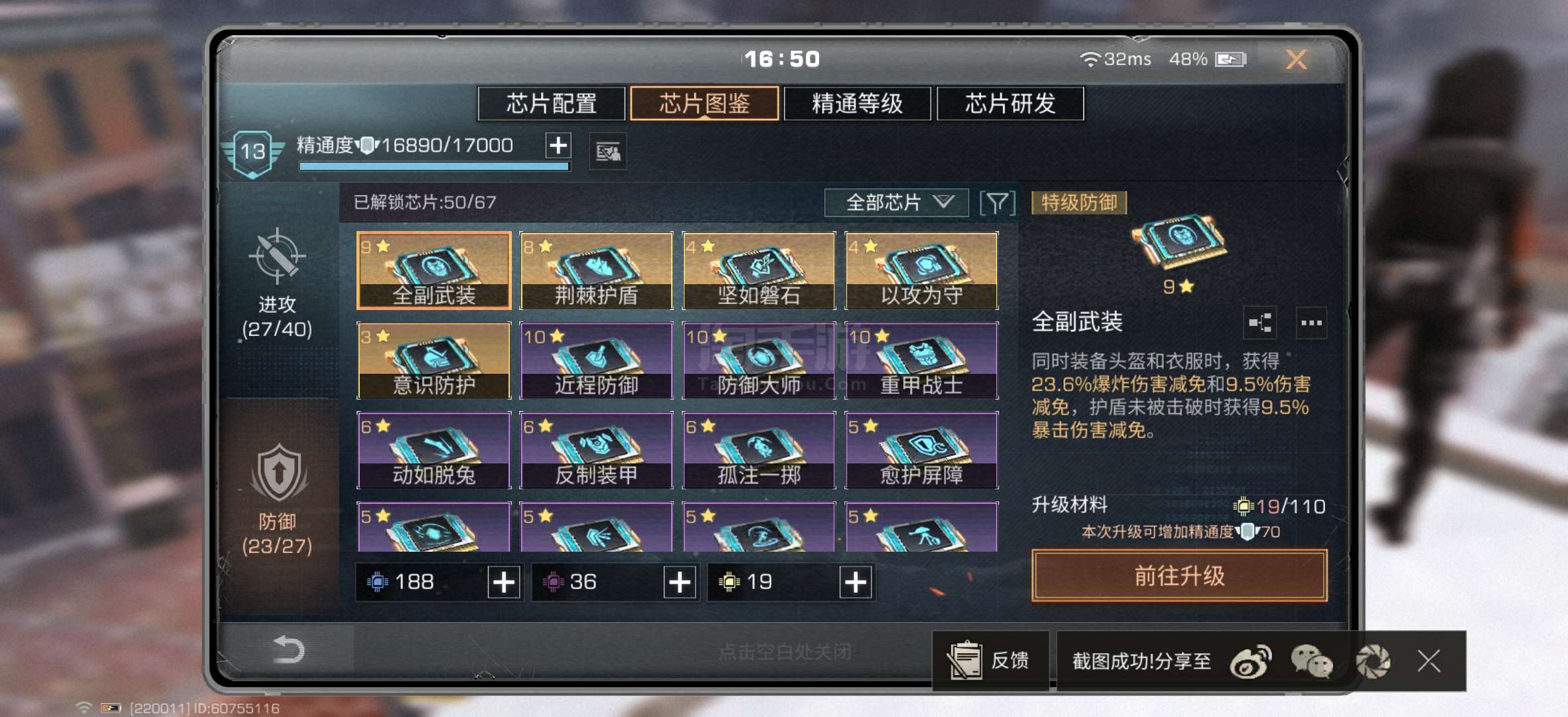
Task: Click the mastery progress bar
Action: [x=434, y=167]
